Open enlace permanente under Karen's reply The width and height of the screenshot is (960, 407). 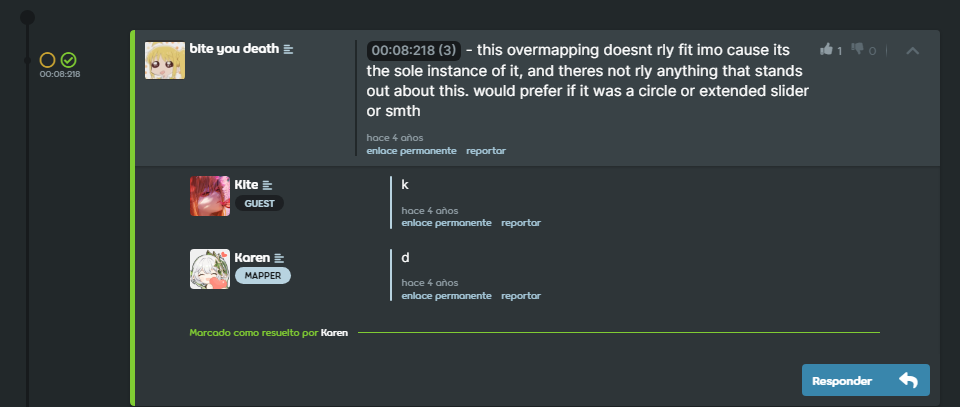pyautogui.click(x=446, y=296)
